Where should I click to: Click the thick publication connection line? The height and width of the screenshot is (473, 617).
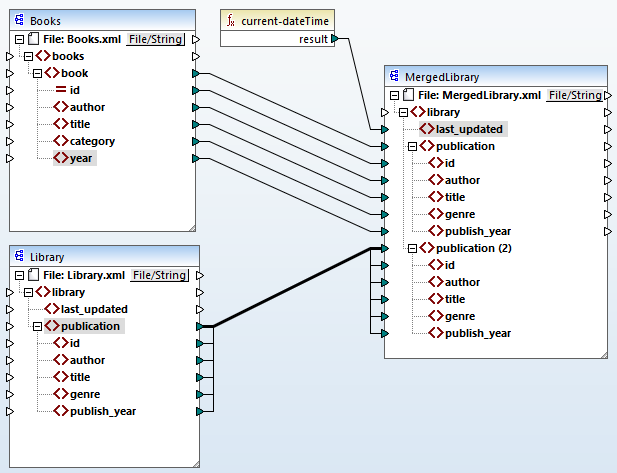click(x=290, y=287)
